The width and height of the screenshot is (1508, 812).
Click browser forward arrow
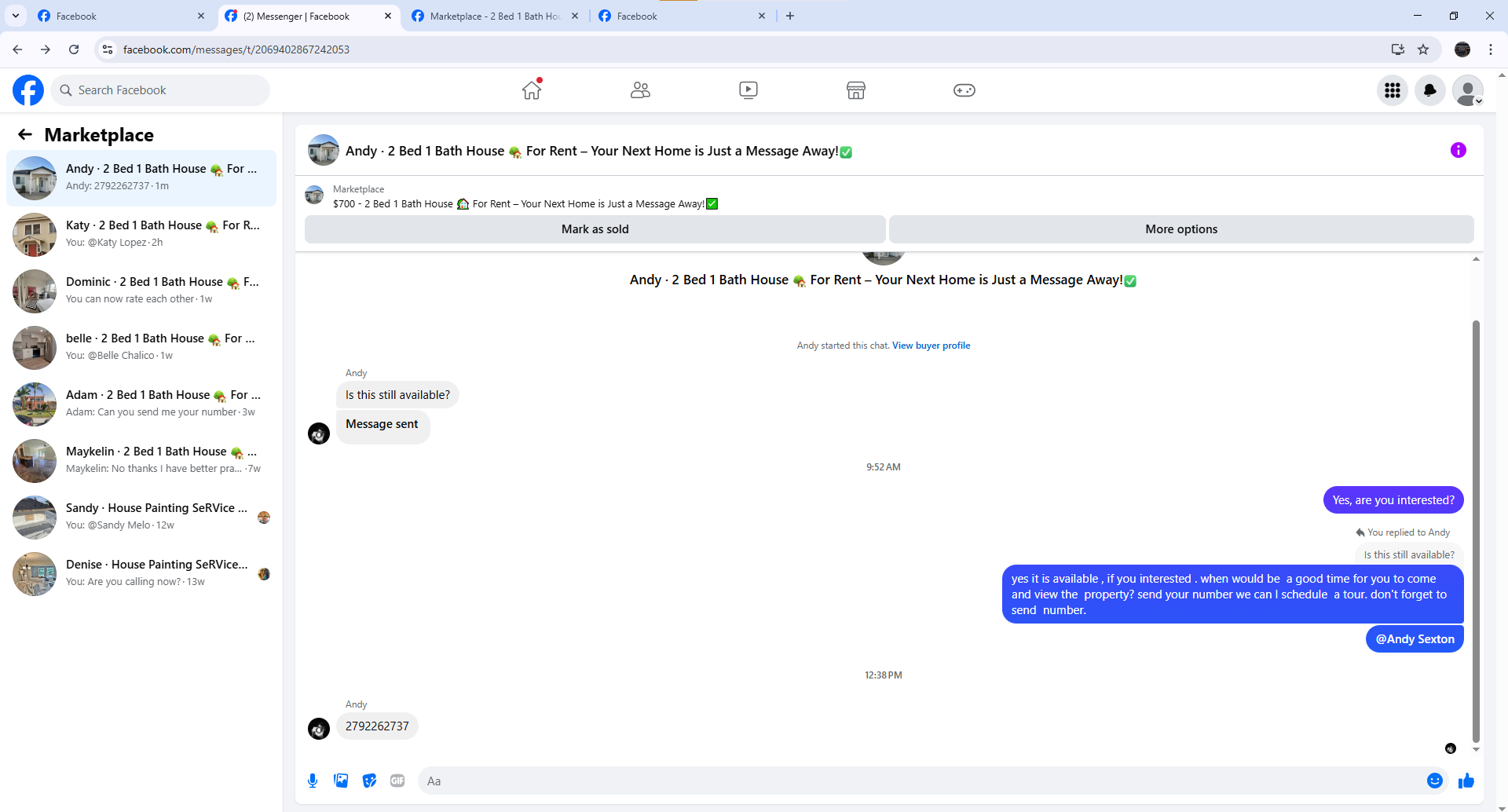pos(46,49)
